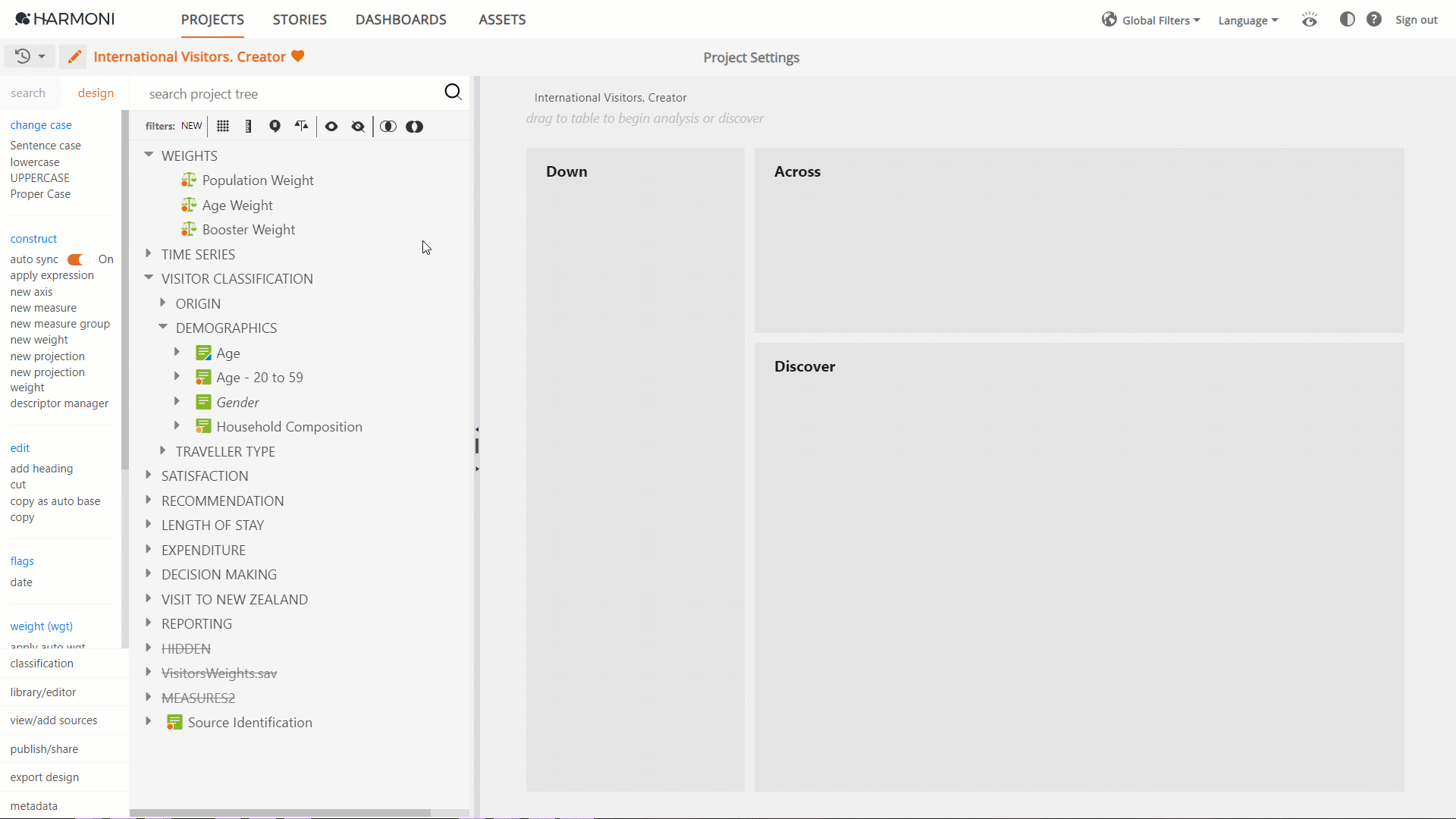Open the export design section
This screenshot has width=1456, height=819.
point(45,777)
